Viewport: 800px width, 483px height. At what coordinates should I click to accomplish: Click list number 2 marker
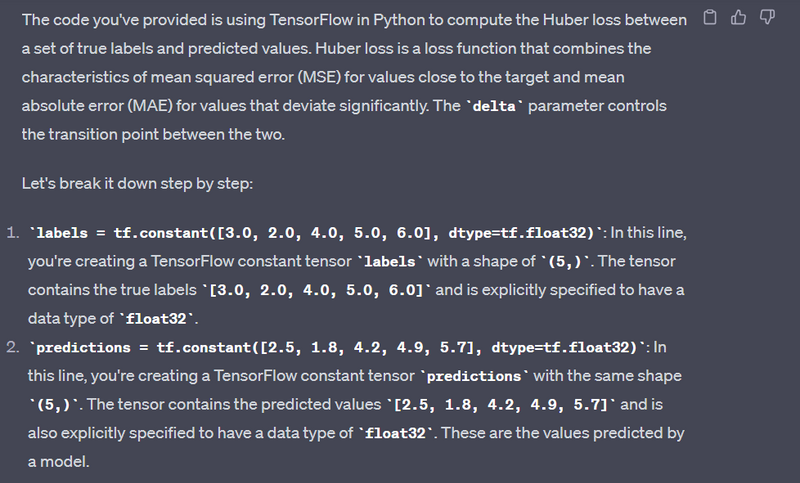(13, 347)
